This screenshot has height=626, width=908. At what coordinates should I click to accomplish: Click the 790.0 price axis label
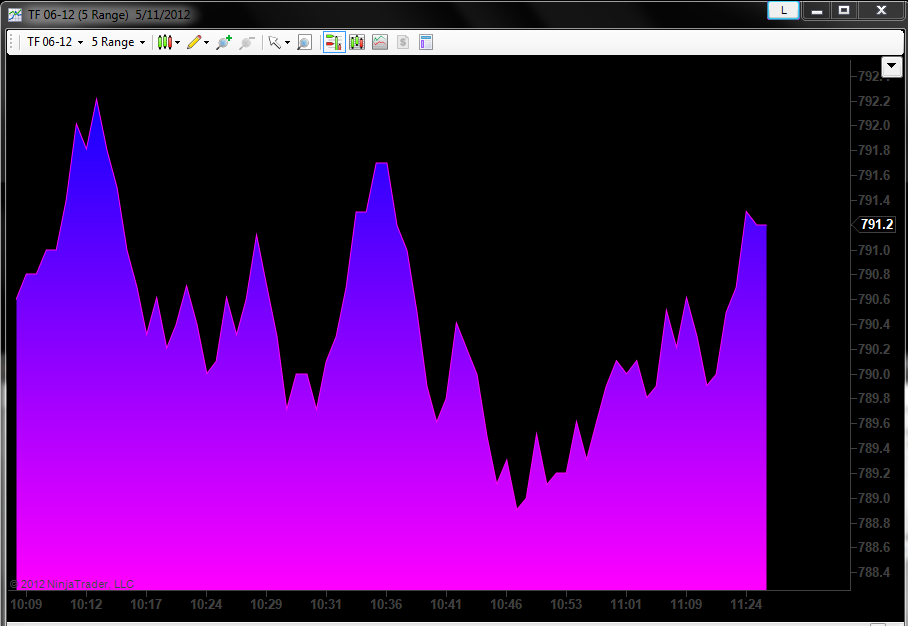pyautogui.click(x=874, y=374)
